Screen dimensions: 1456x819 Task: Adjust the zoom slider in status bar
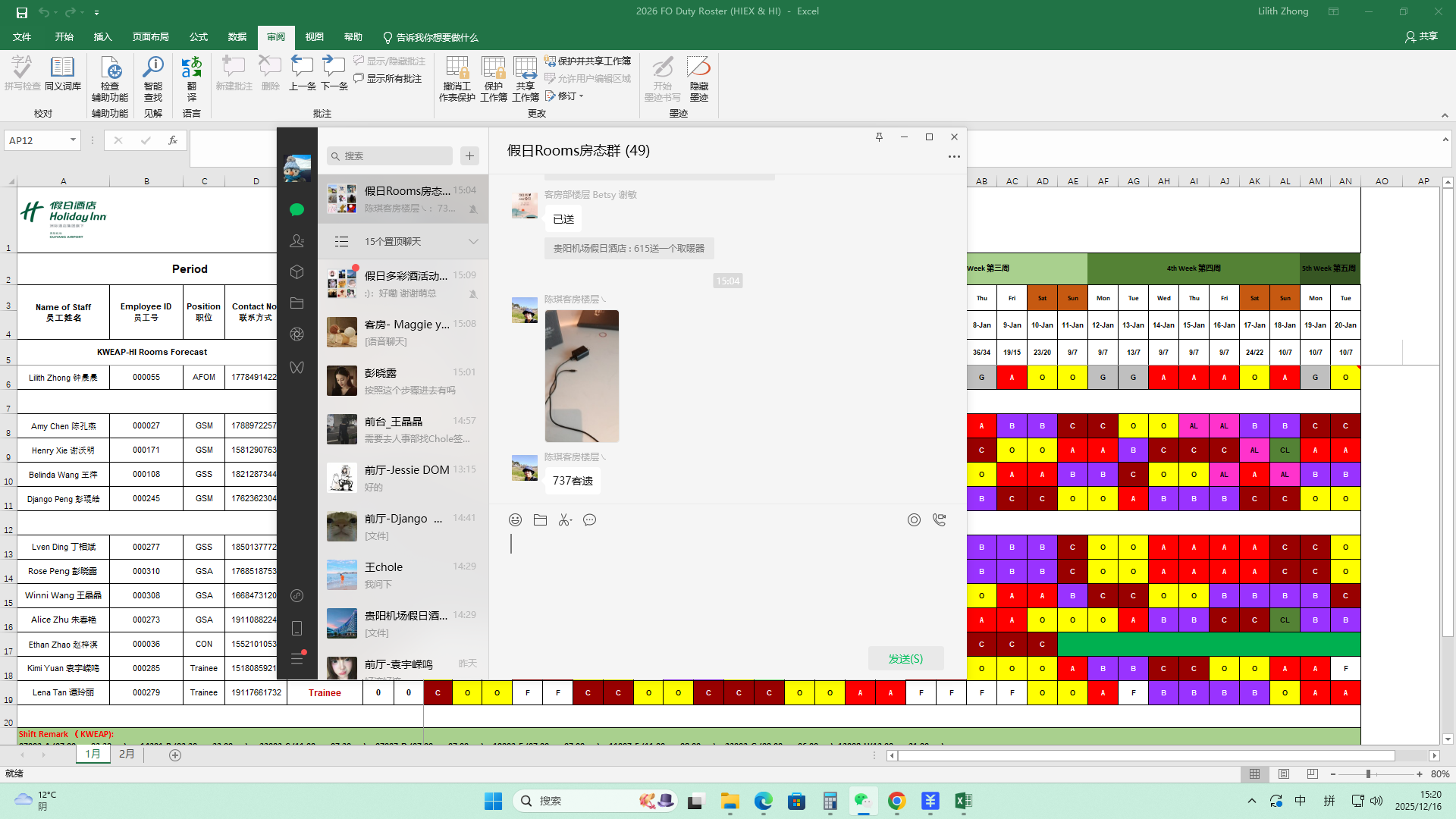(1368, 774)
